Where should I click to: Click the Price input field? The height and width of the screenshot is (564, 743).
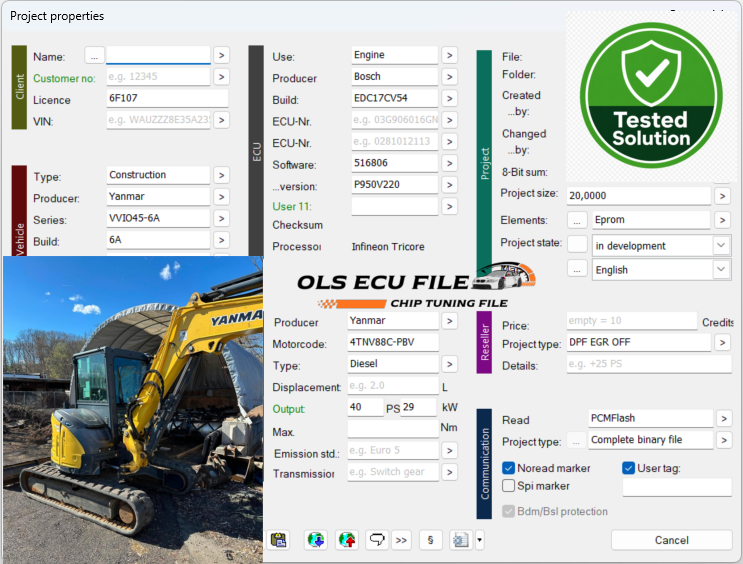coord(632,321)
